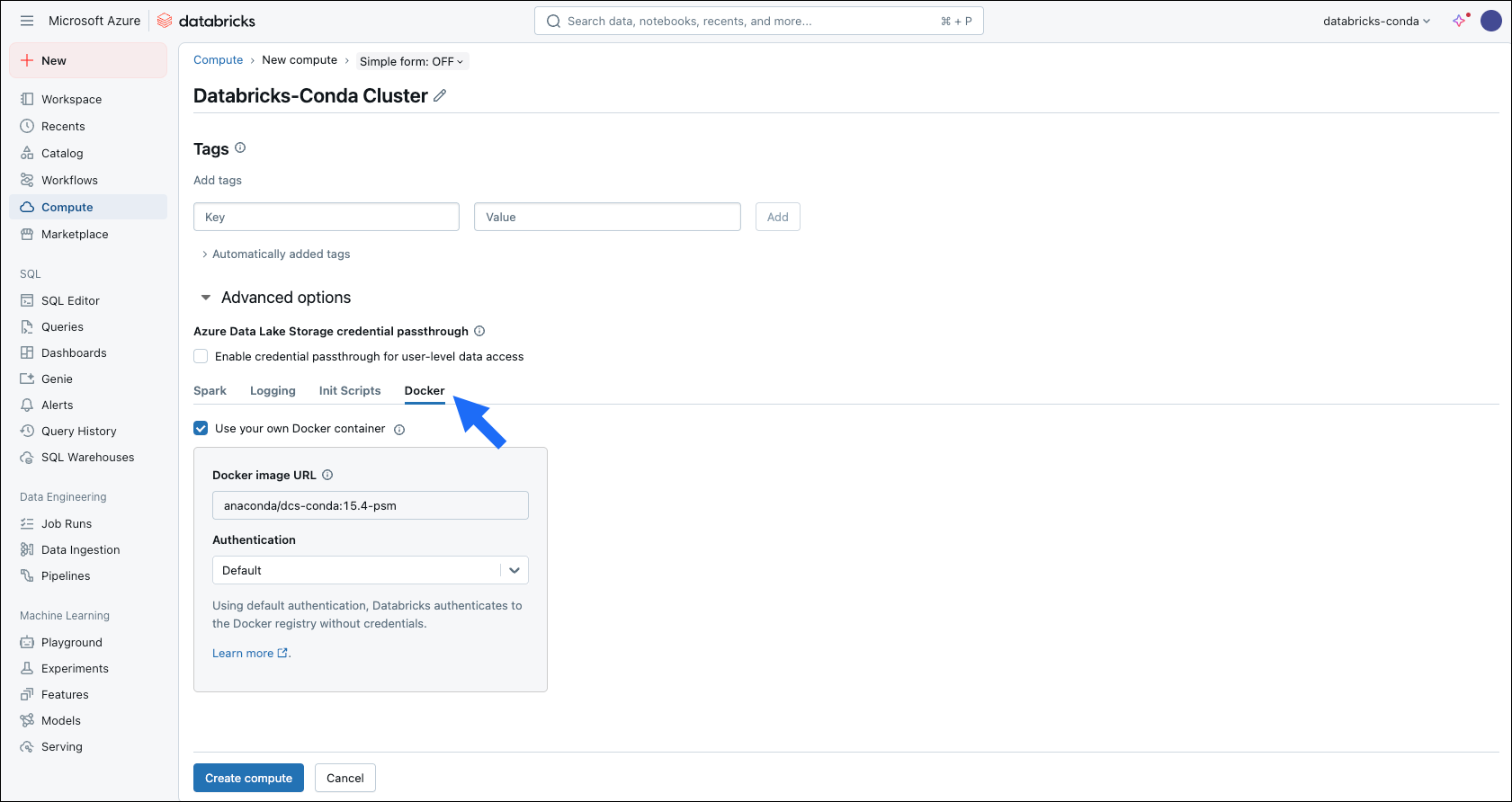This screenshot has width=1512, height=802.
Task: Switch to the Init Scripts tab
Action: point(350,390)
